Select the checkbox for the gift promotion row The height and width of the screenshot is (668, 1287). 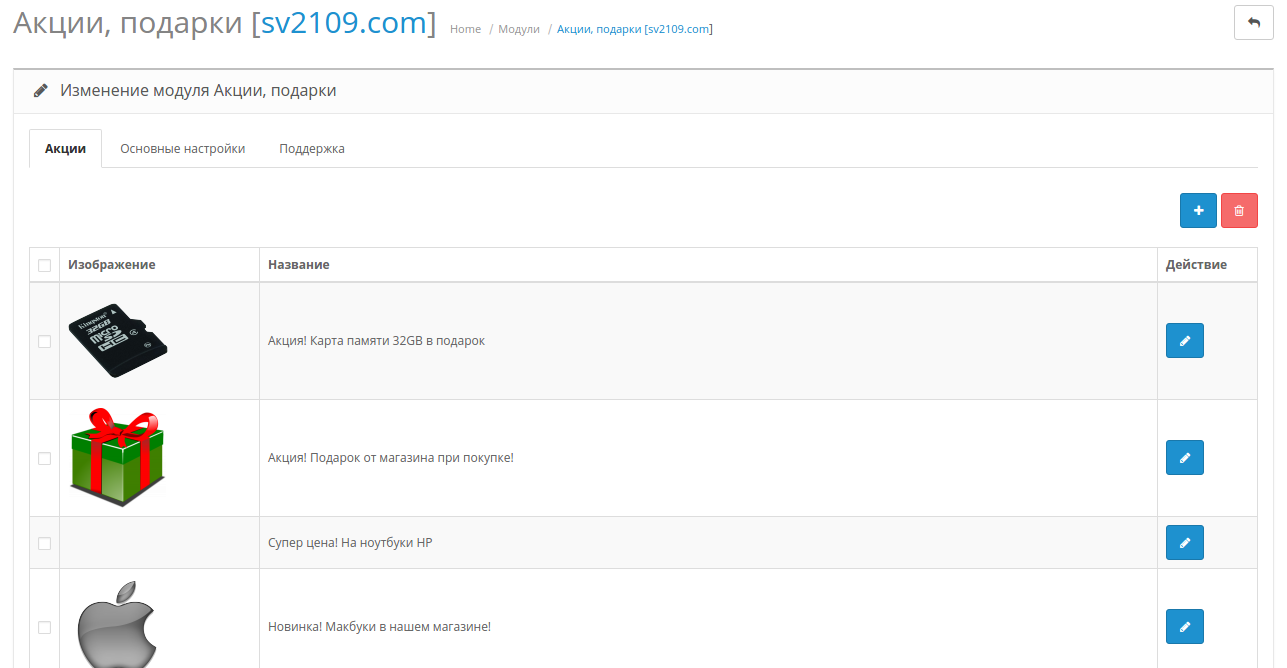[x=44, y=458]
